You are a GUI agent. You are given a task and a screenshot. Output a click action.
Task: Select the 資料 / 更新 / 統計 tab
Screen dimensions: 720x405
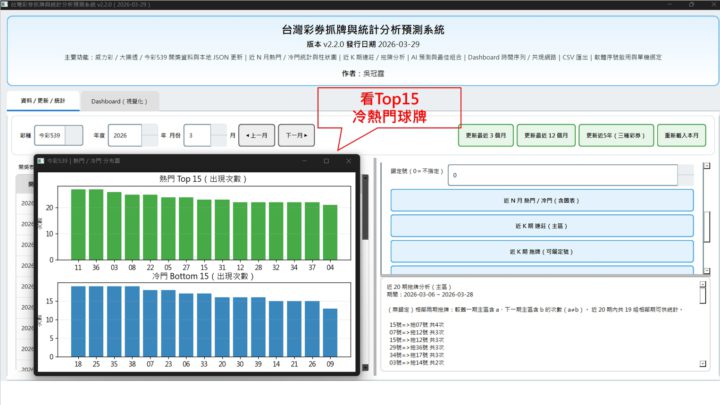pyautogui.click(x=44, y=101)
